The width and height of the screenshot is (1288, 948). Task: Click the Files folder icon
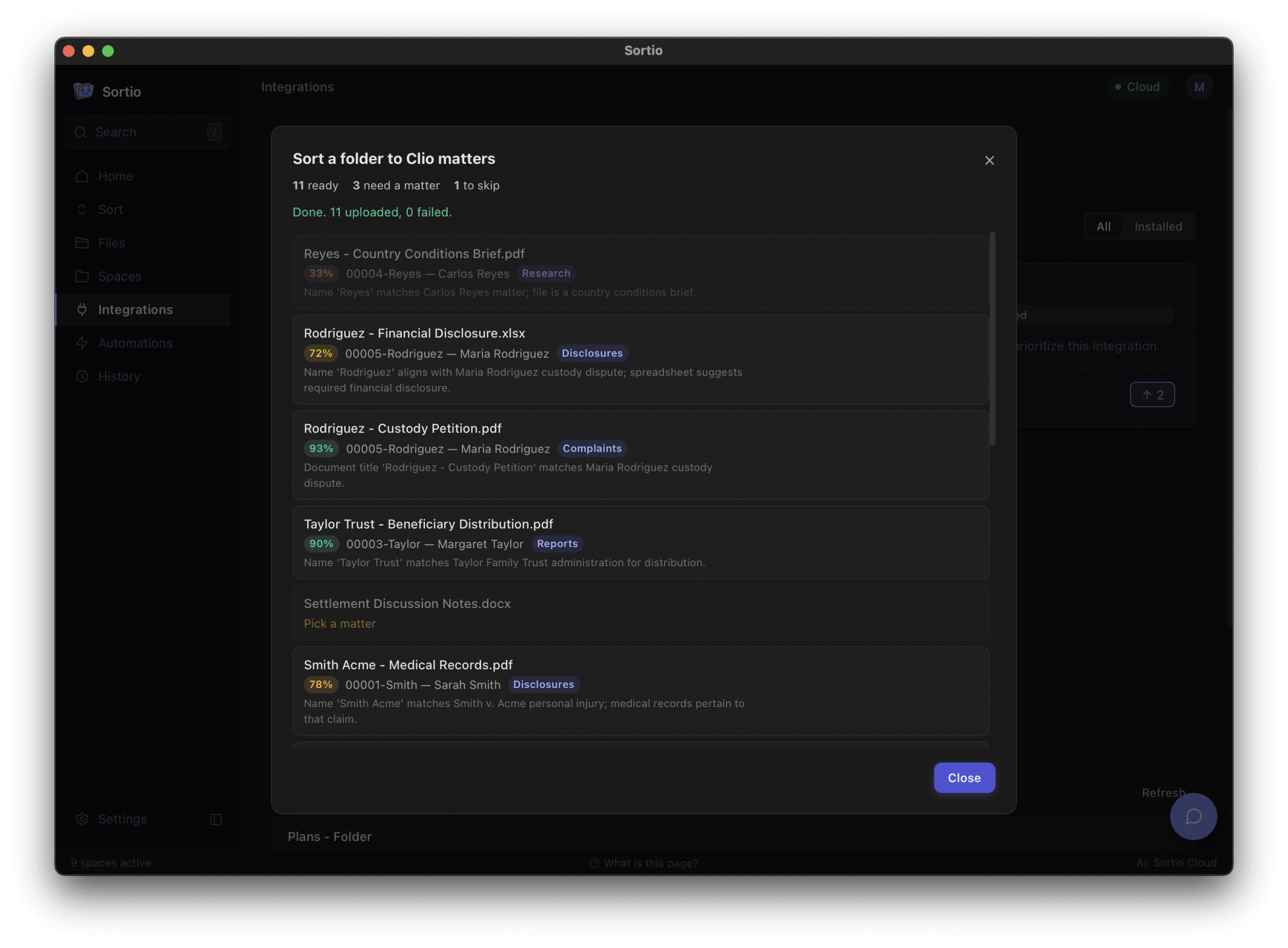click(x=82, y=243)
